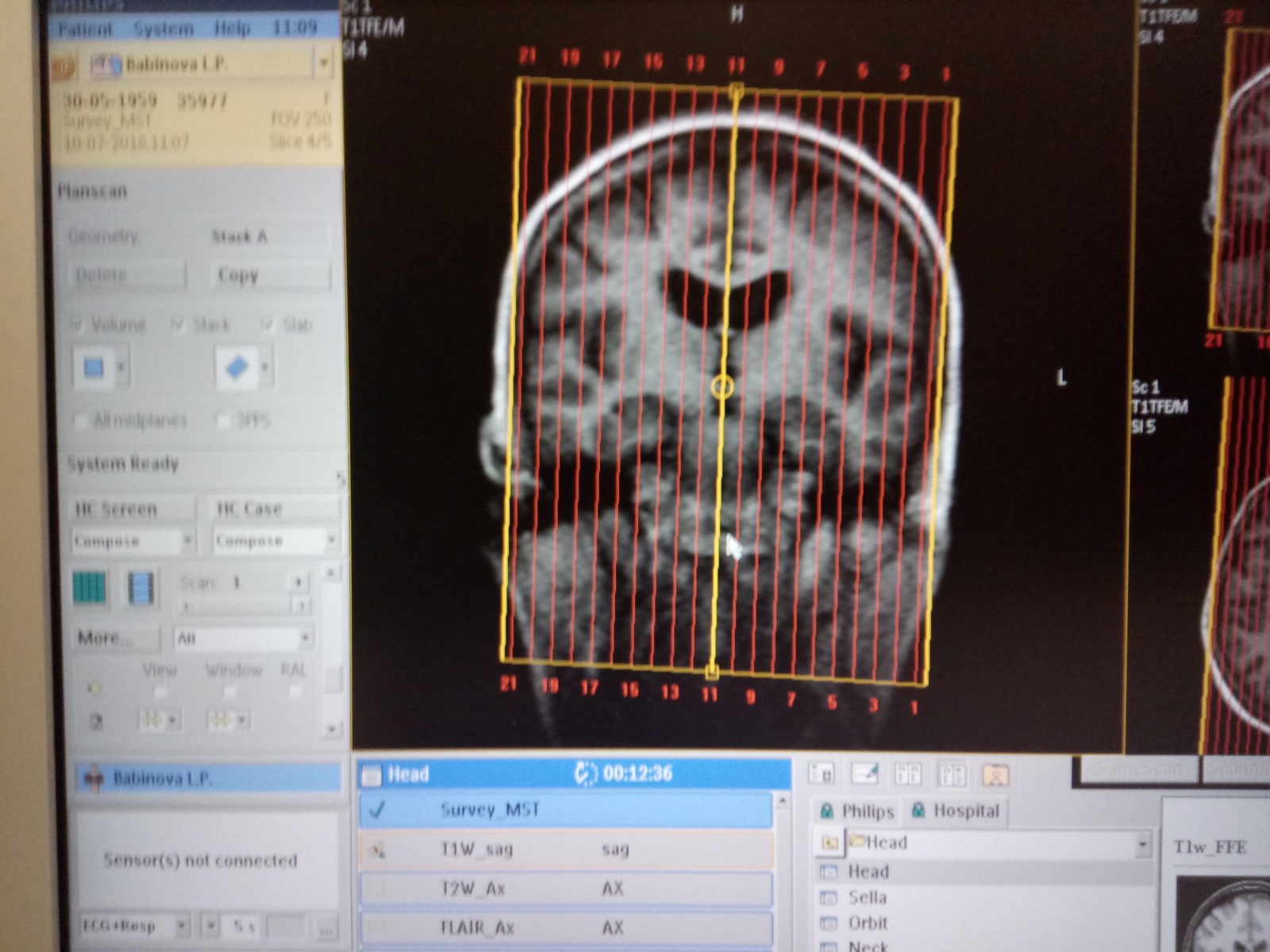Open the System menu
This screenshot has height=952, width=1270.
click(163, 29)
